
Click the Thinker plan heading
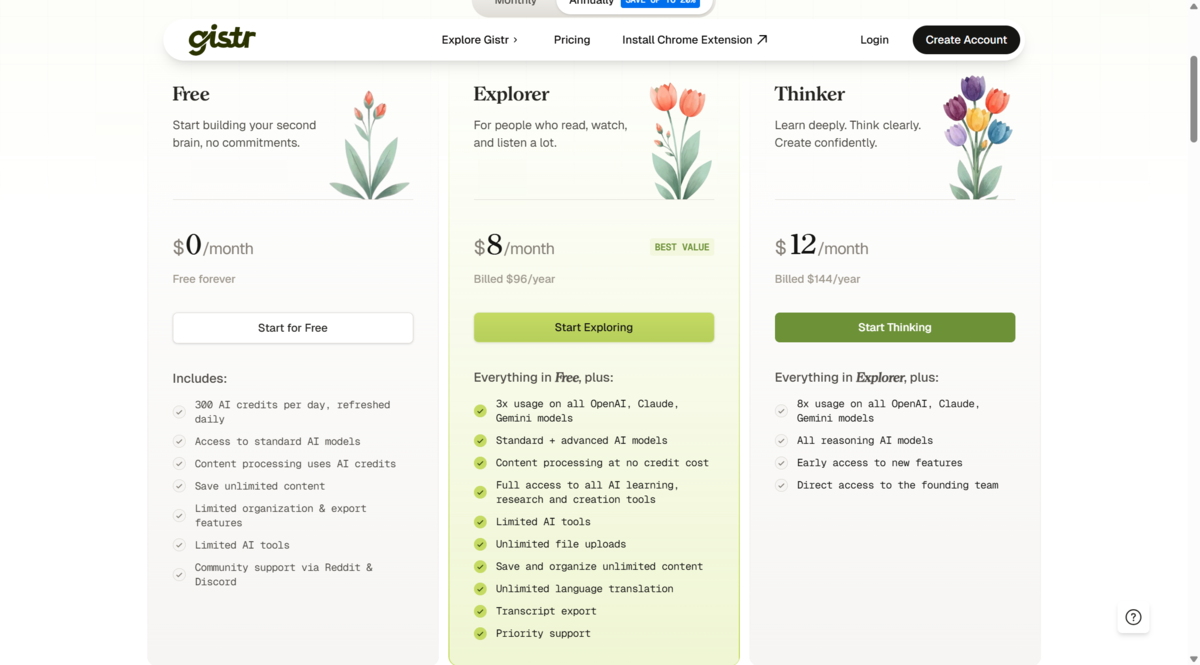810,94
